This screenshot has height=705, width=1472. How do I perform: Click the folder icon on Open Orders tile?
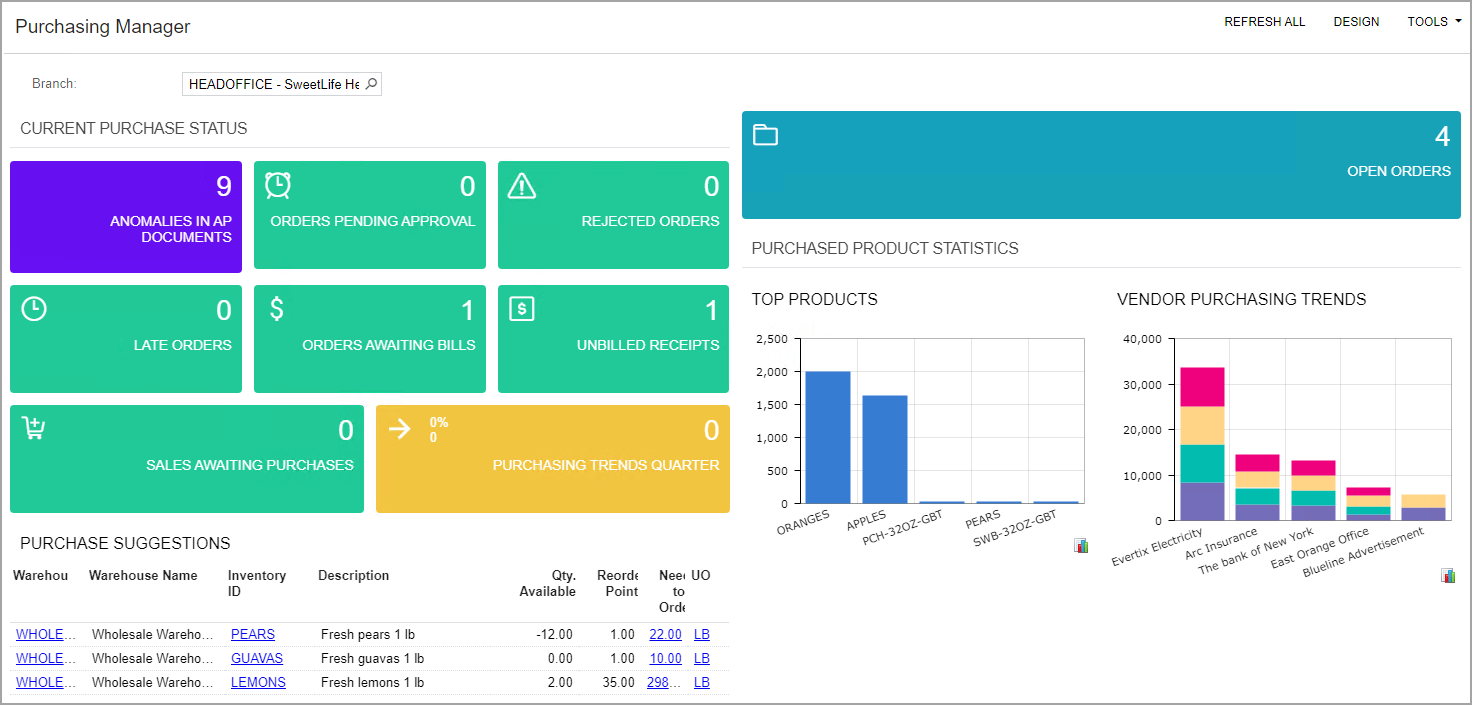coord(765,135)
